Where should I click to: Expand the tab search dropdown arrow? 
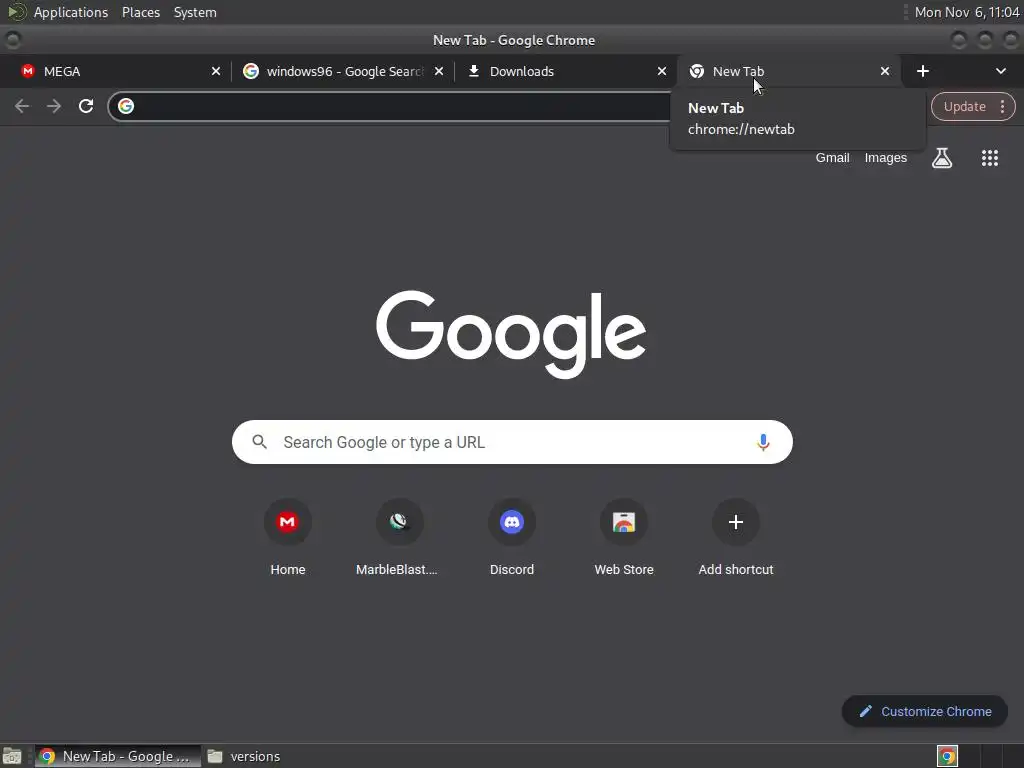click(x=1000, y=71)
